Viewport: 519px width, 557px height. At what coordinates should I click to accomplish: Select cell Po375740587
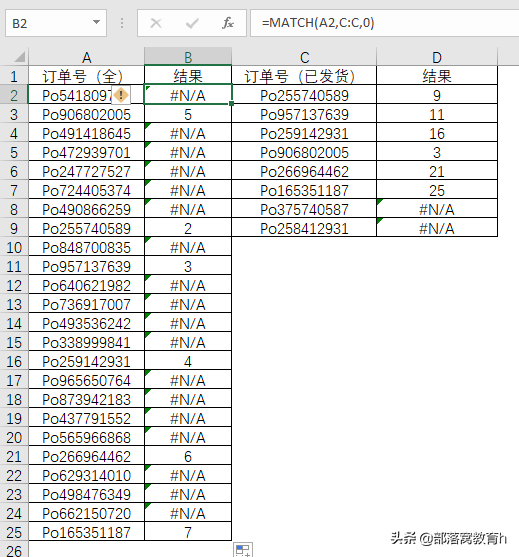(x=304, y=209)
